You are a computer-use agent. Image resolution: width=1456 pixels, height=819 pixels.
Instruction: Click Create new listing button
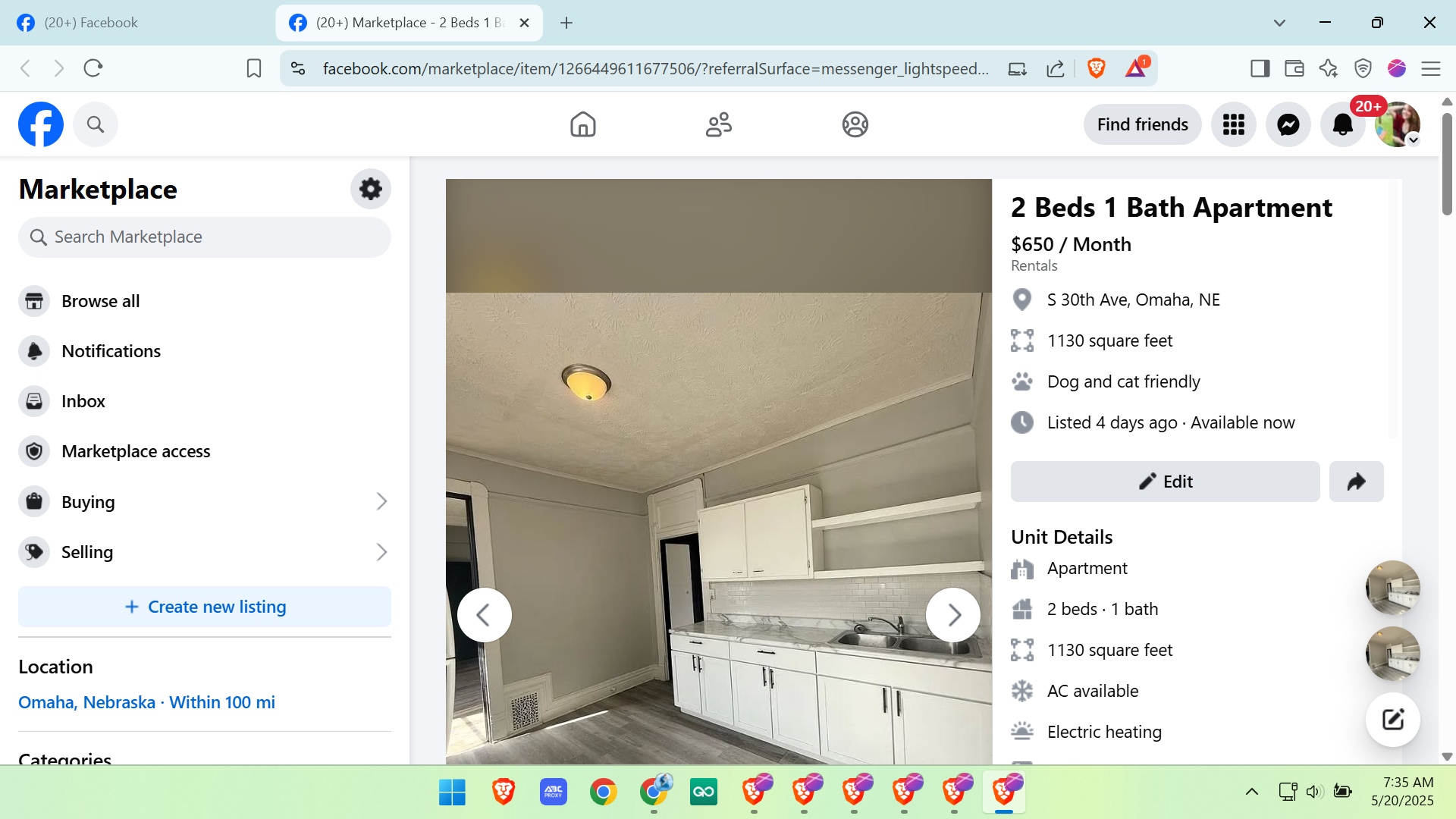click(205, 607)
